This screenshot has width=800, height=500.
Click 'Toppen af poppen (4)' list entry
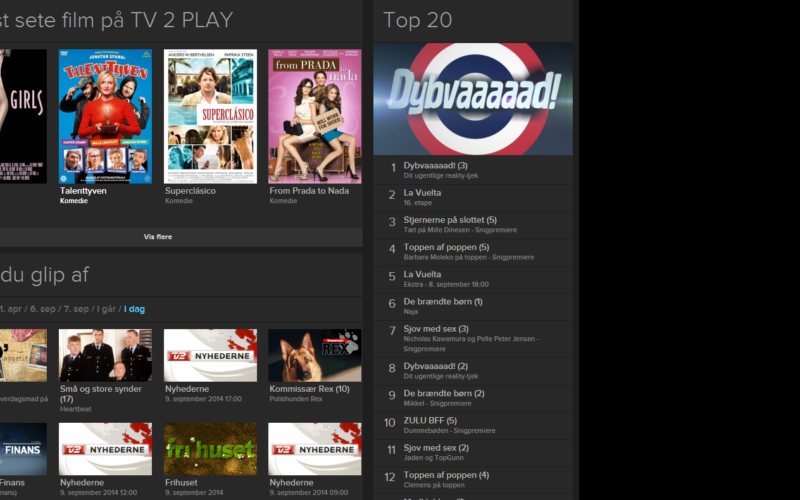(446, 475)
